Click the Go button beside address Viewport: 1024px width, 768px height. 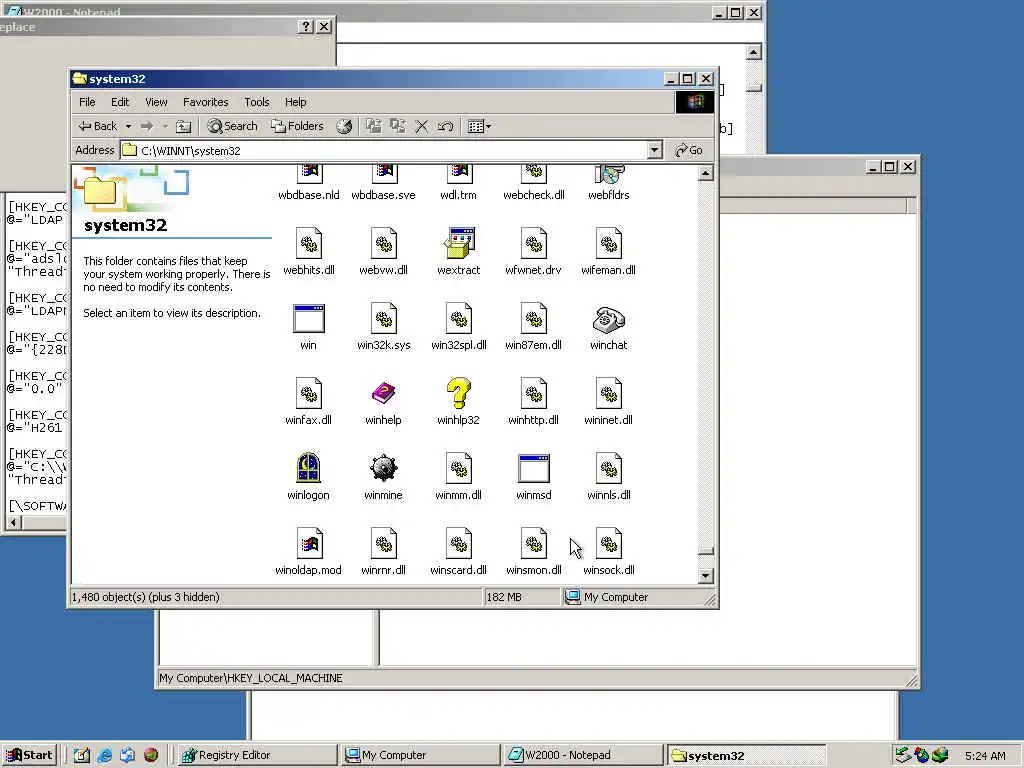coord(689,150)
